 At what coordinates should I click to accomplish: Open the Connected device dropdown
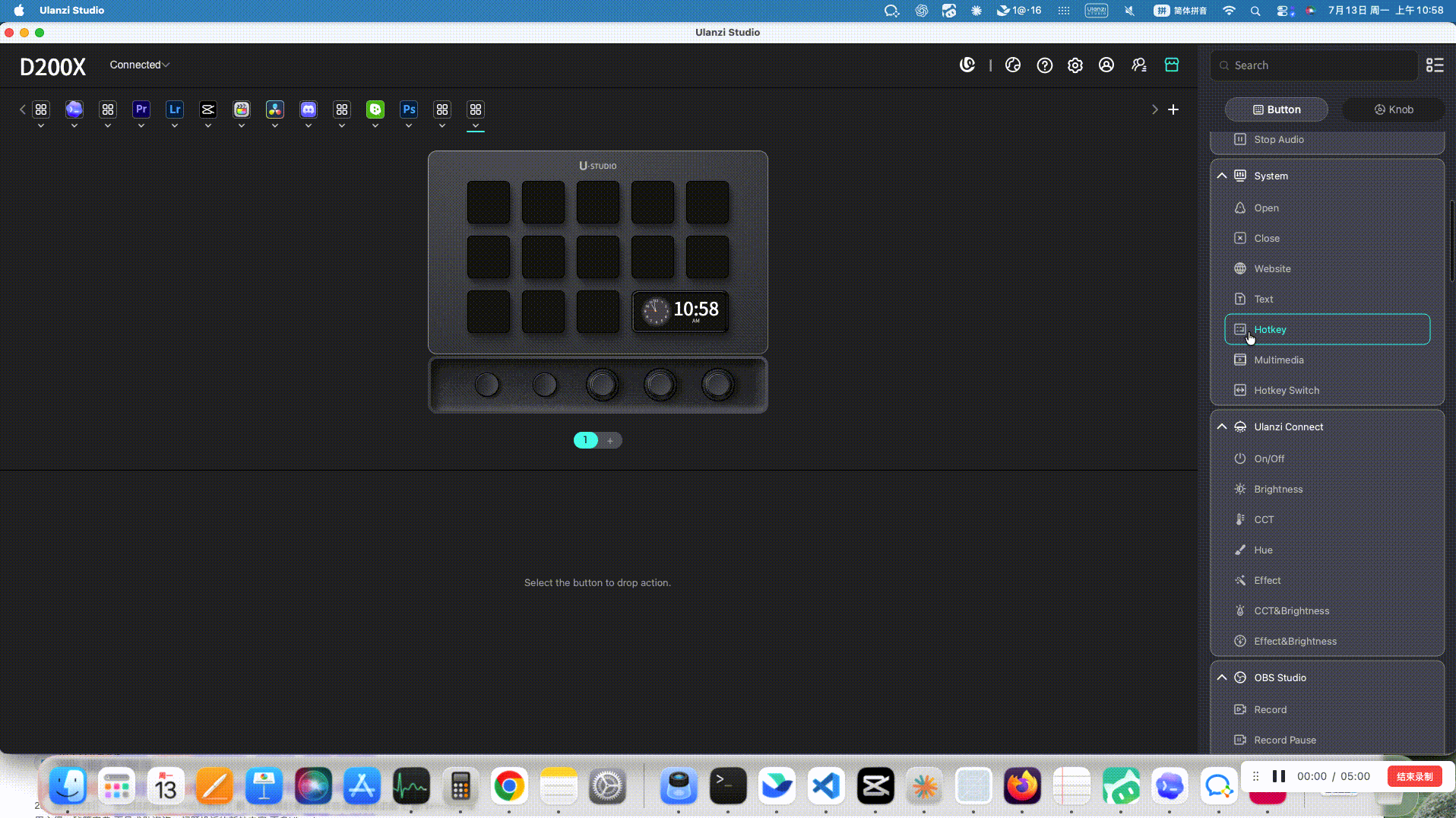(x=139, y=65)
